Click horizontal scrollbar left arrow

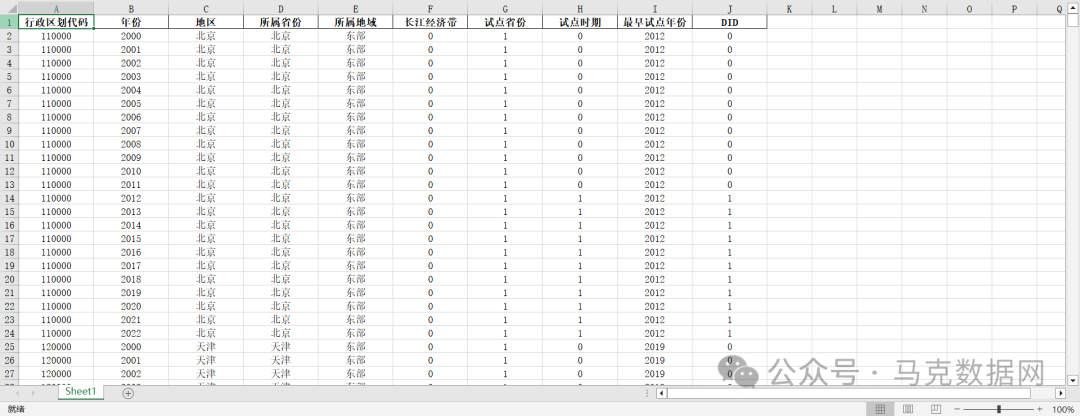tap(661, 393)
